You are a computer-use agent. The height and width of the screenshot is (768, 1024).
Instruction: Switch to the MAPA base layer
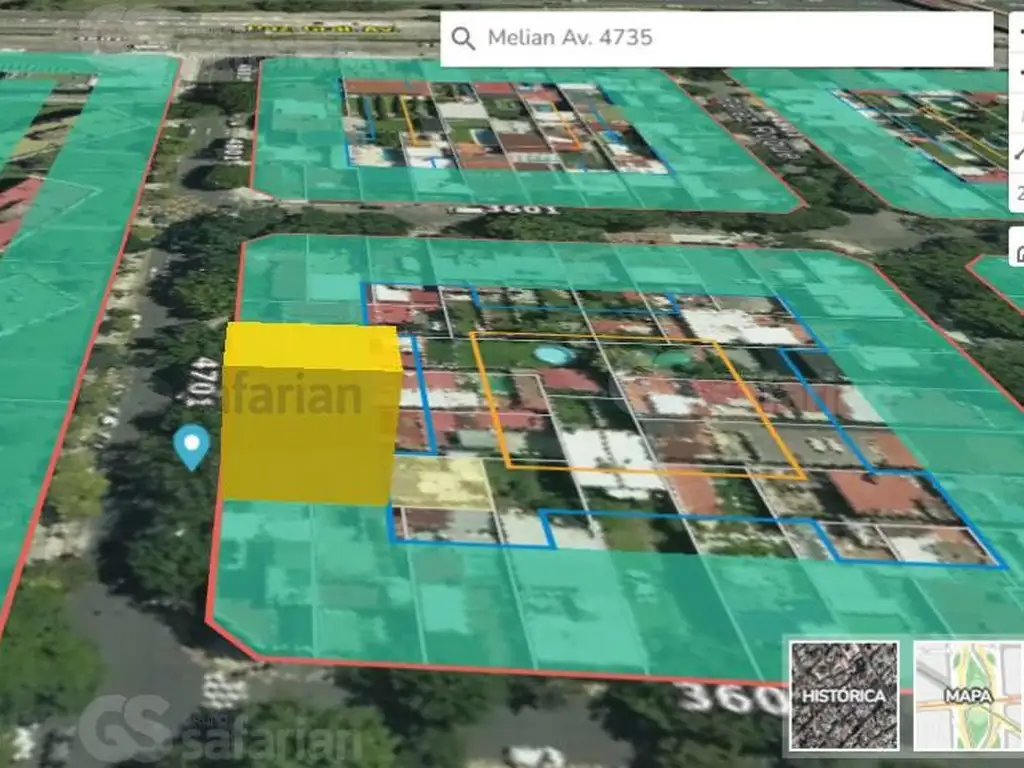click(x=966, y=696)
